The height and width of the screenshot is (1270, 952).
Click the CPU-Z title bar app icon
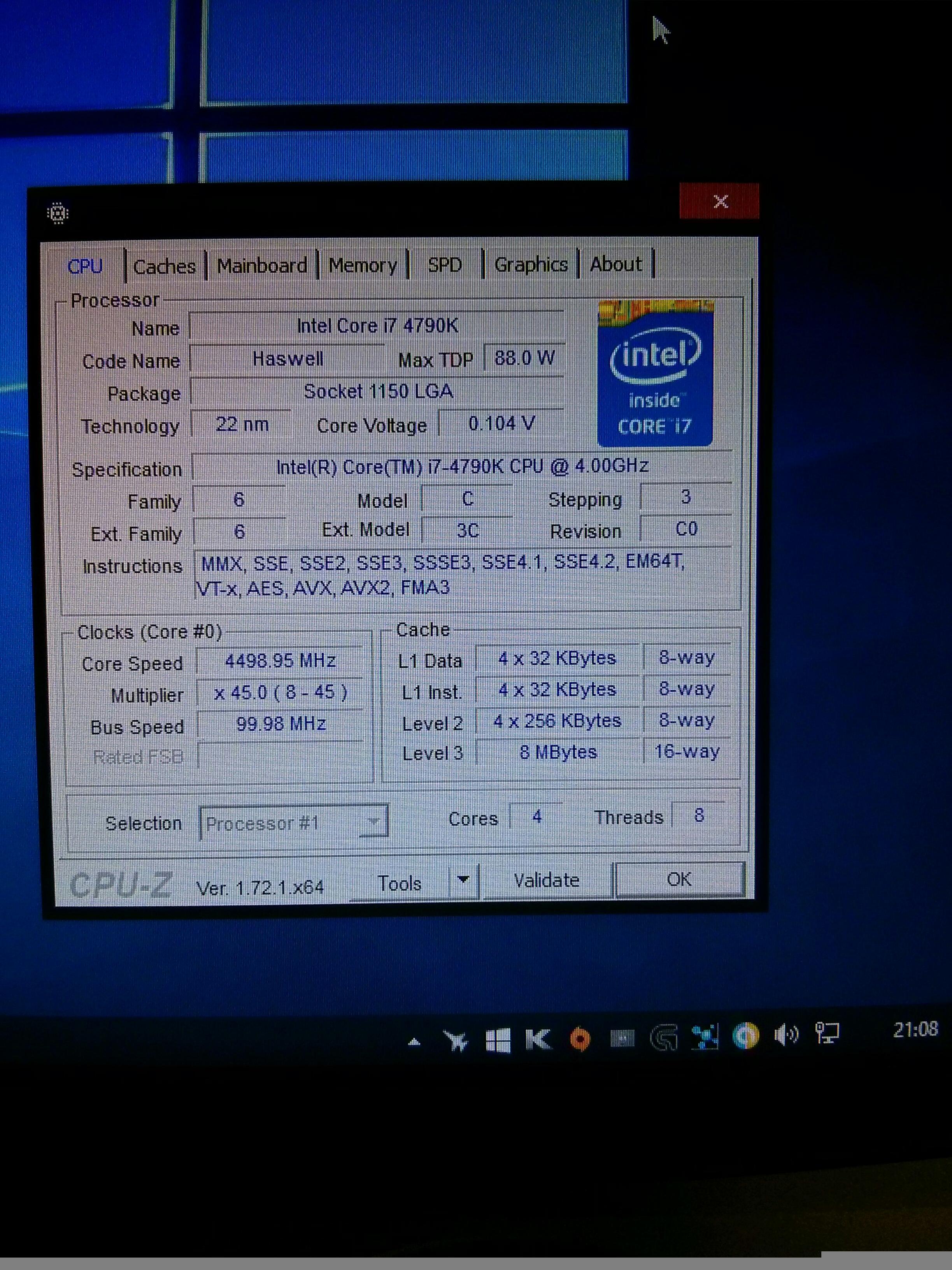coord(57,213)
